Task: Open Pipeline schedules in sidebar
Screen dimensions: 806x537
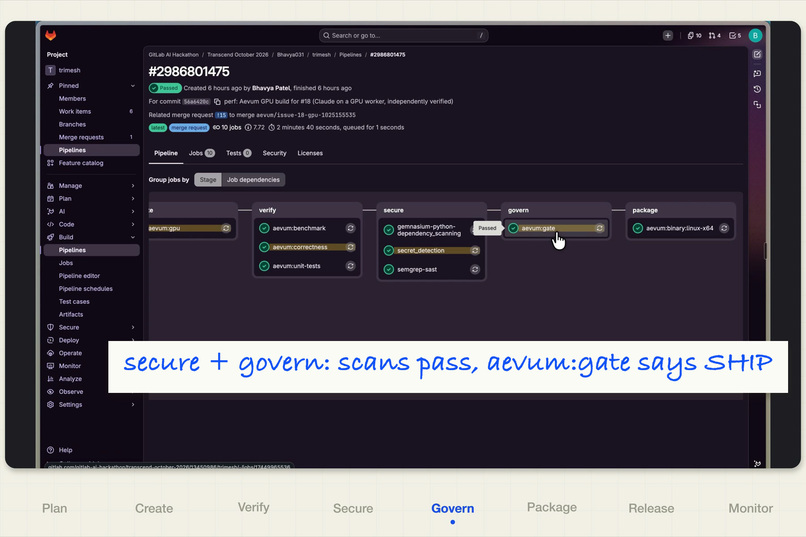Action: [85, 289]
